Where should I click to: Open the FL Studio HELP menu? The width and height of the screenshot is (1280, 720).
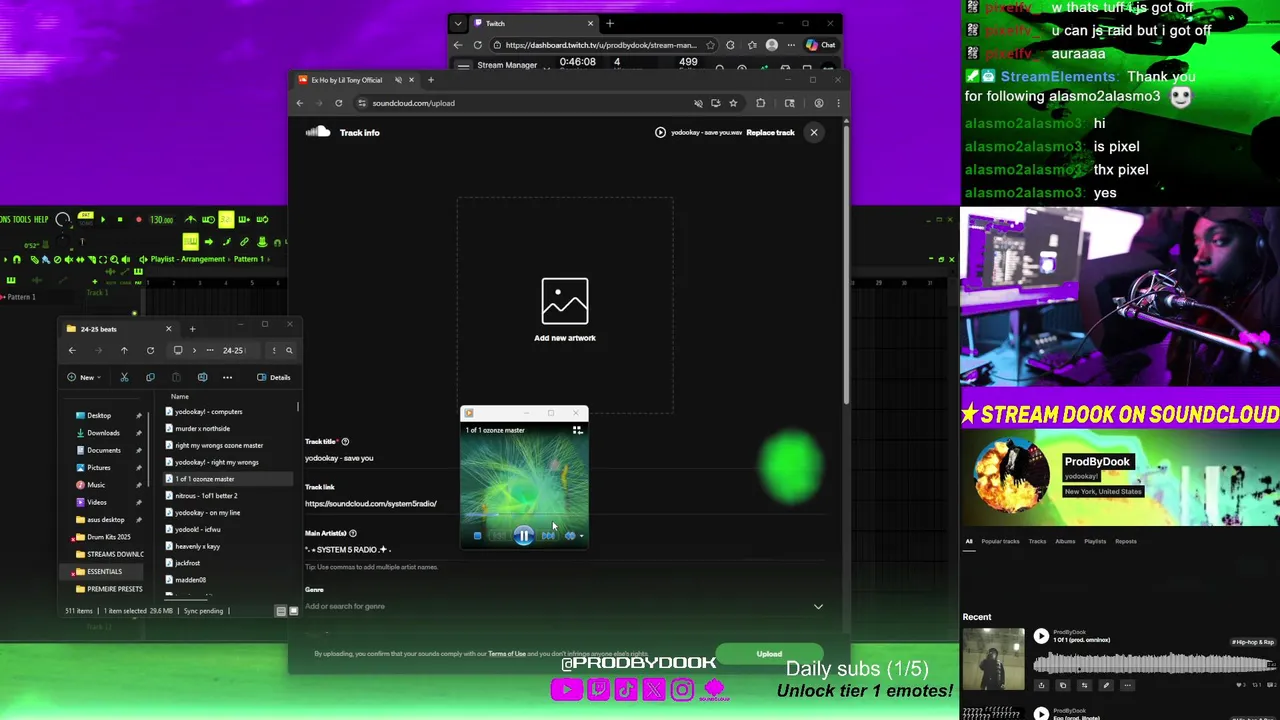click(41, 220)
